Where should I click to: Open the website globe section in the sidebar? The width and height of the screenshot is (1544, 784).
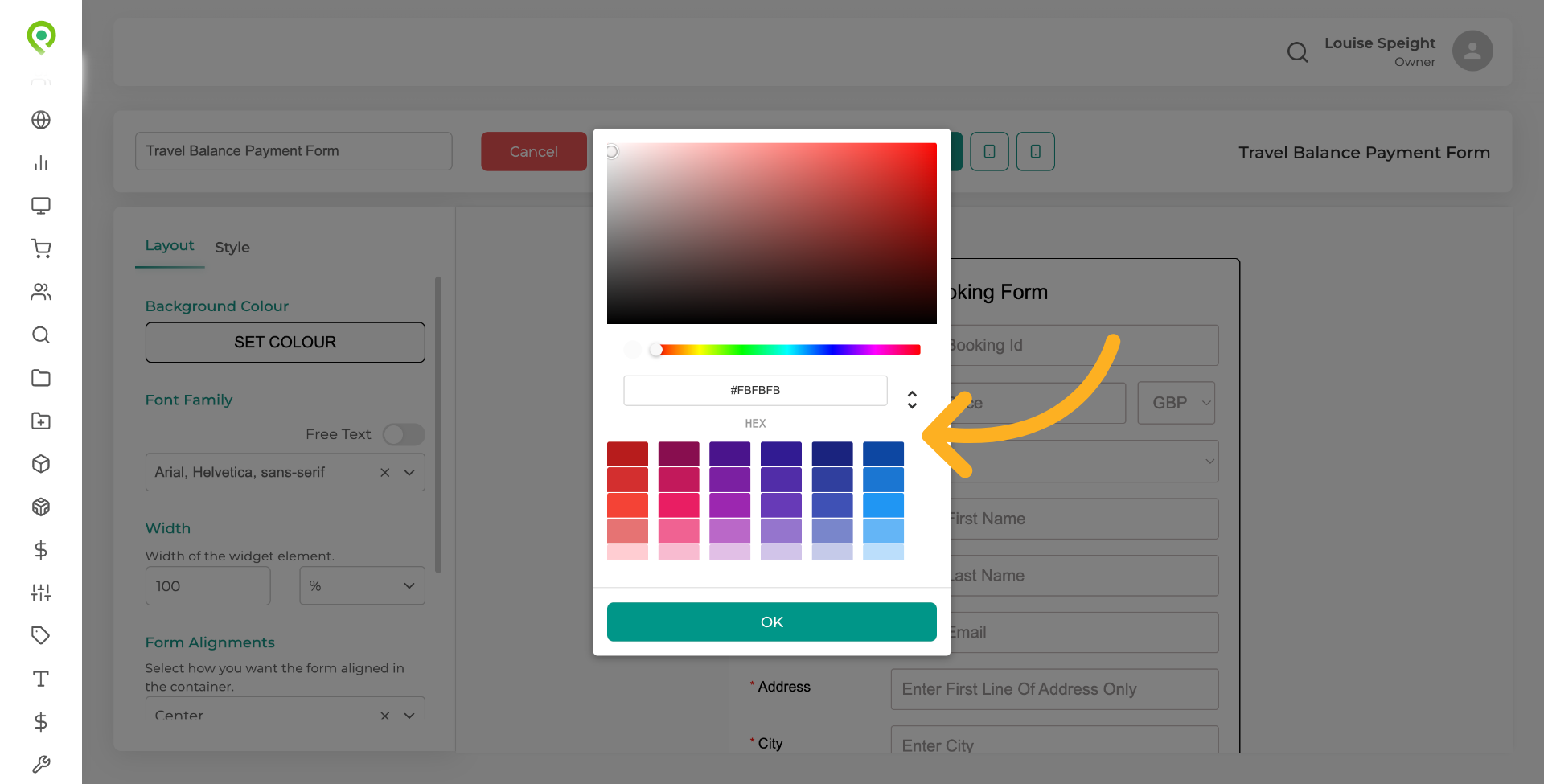point(40,120)
